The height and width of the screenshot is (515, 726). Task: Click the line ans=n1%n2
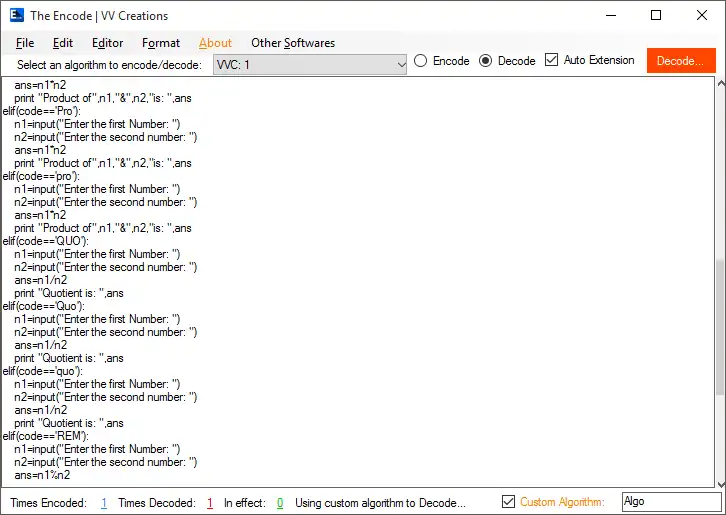pyautogui.click(x=42, y=475)
